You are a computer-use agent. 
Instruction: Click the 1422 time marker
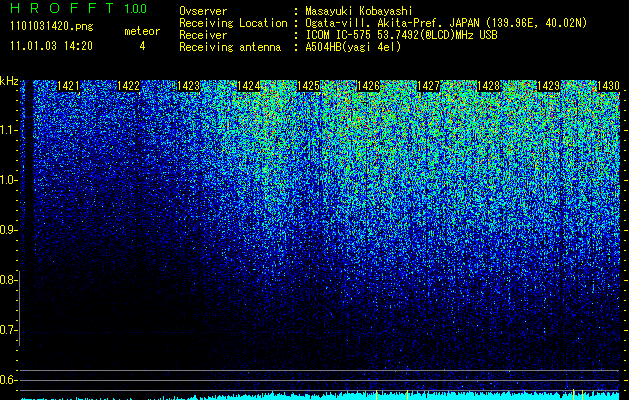click(x=128, y=86)
